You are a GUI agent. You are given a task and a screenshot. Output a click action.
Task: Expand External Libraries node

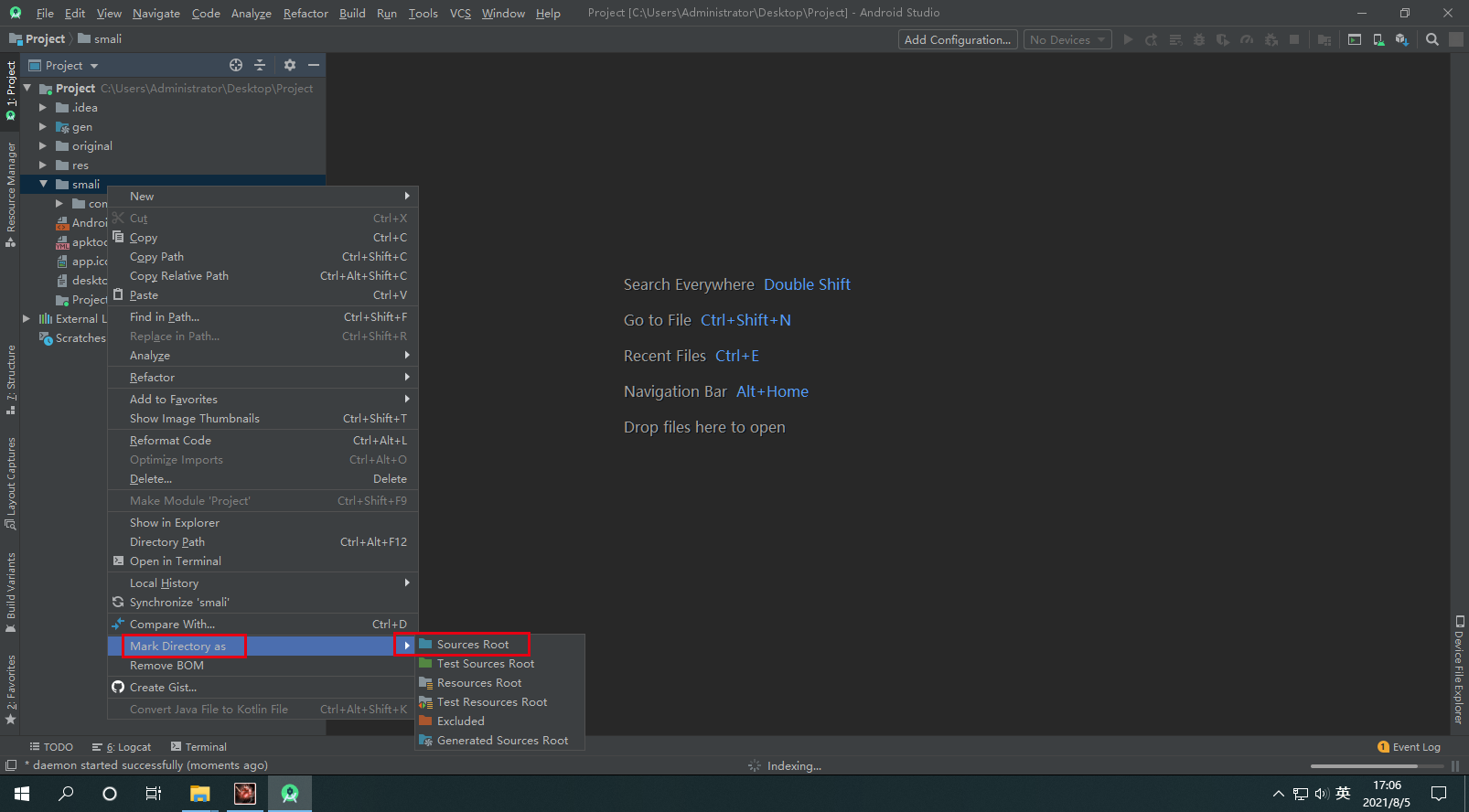(27, 318)
